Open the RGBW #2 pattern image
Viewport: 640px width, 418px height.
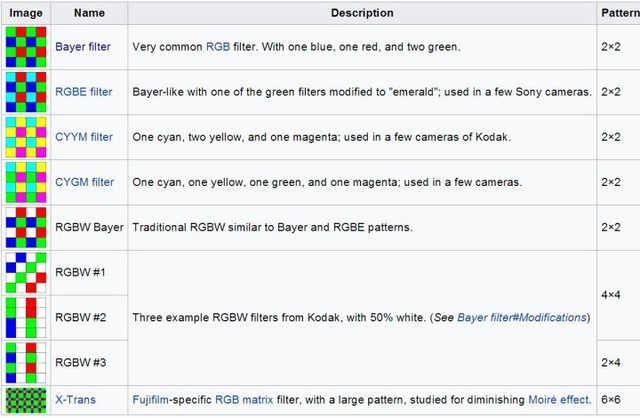tap(26, 318)
